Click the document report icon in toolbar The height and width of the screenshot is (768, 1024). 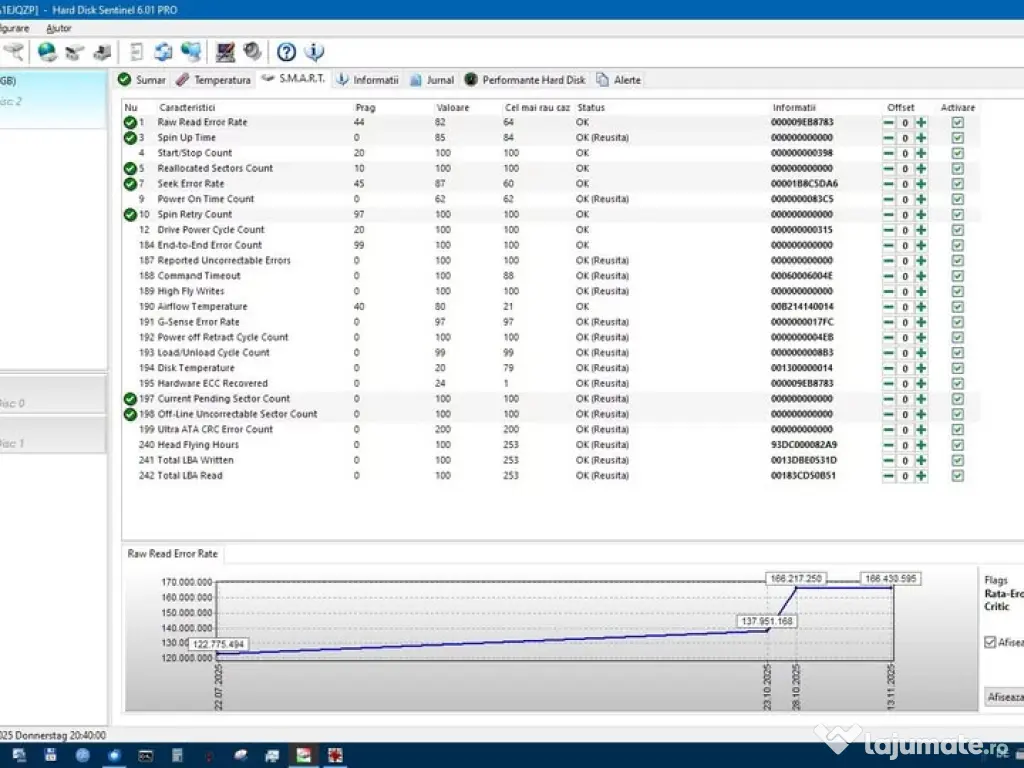(x=137, y=52)
